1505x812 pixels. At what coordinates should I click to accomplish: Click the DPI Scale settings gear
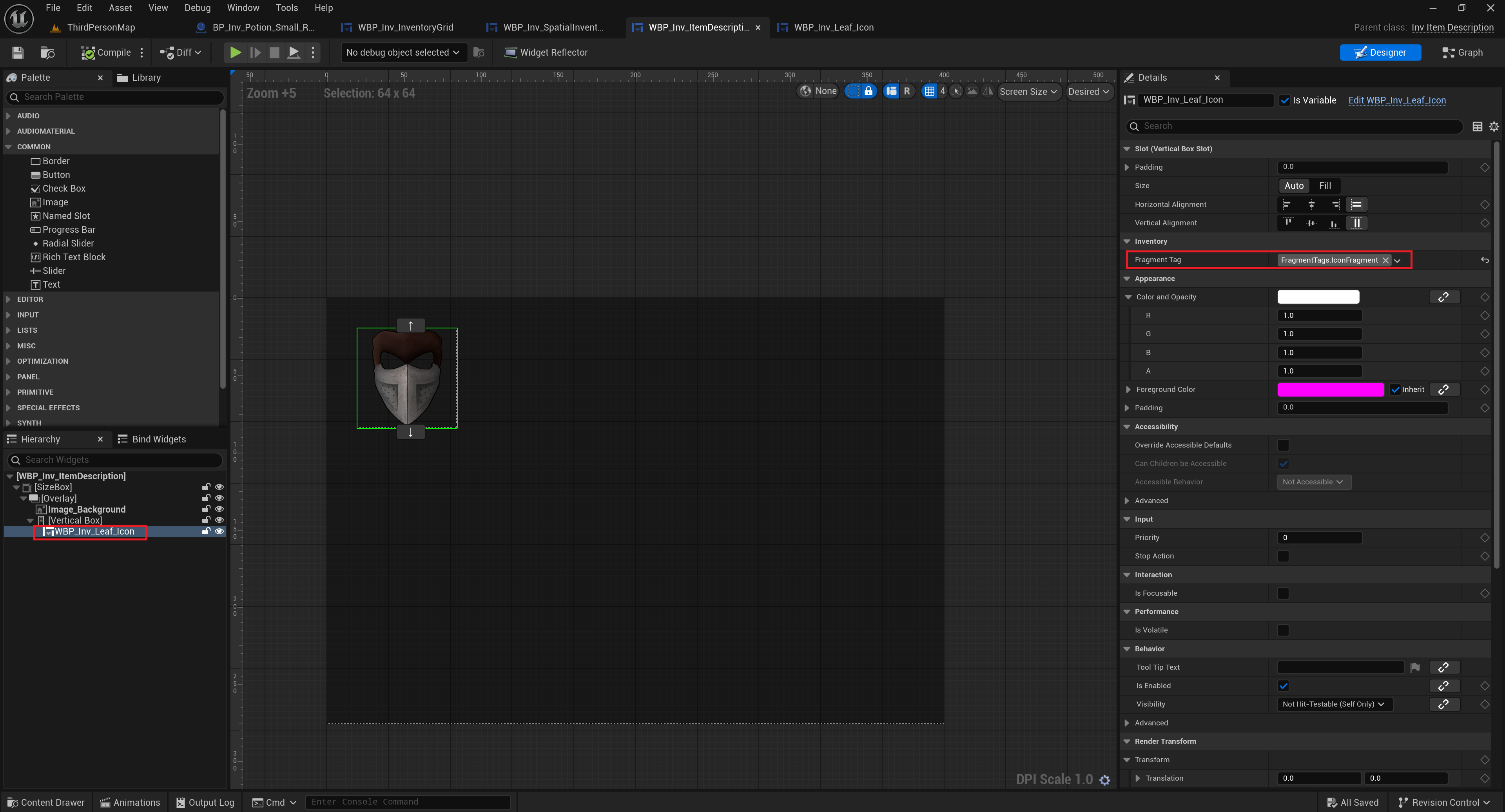click(1104, 780)
